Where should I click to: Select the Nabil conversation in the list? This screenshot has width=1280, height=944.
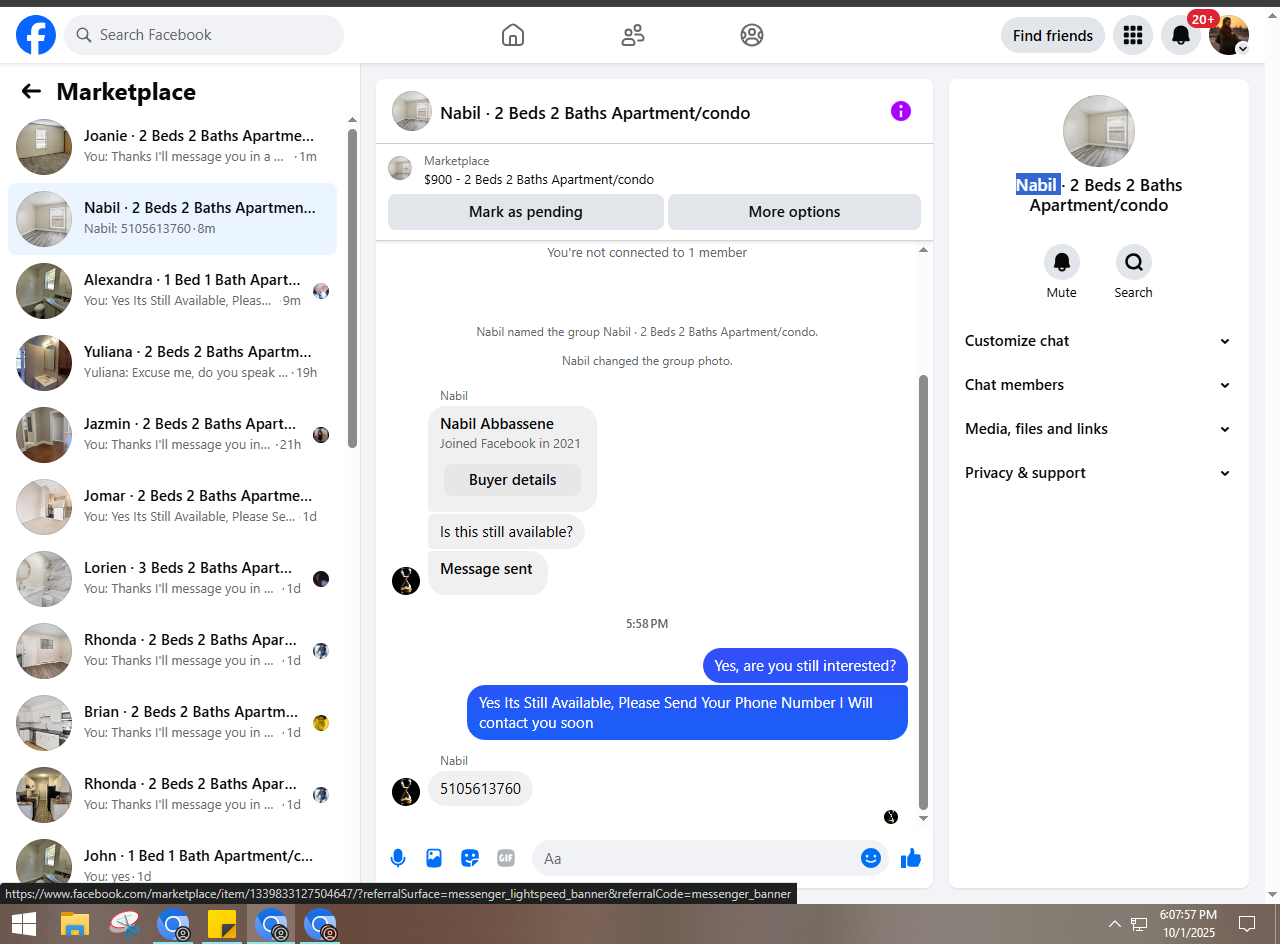coord(172,219)
